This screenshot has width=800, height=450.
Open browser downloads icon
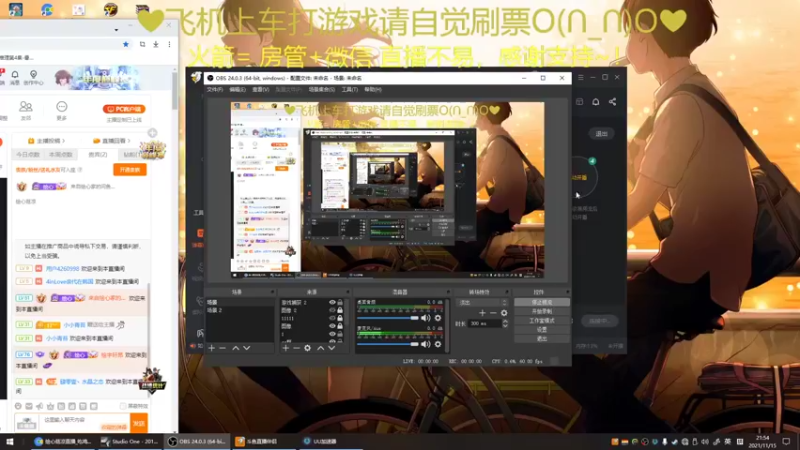tap(156, 44)
